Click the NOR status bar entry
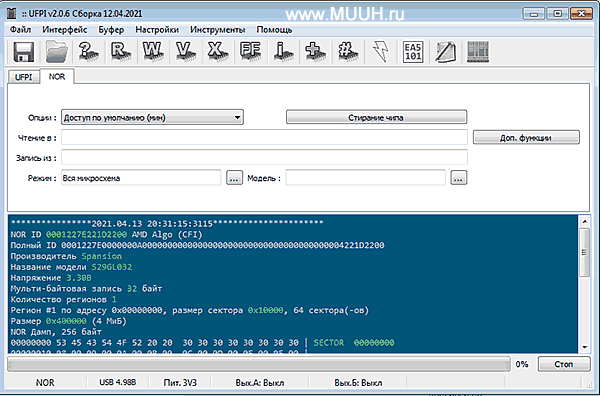Image resolution: width=600 pixels, height=396 pixels. point(45,383)
